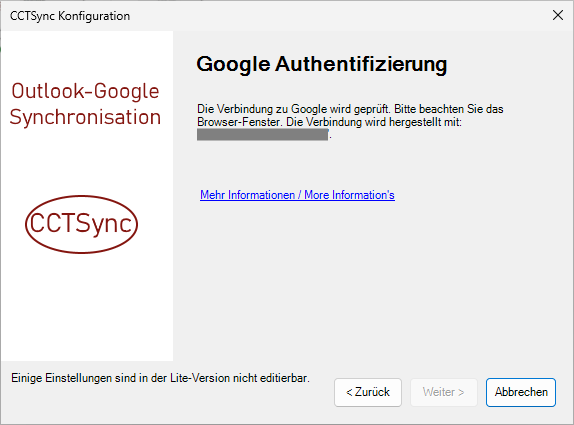Click 'hergestellt mit:' in the description
Screen dimensions: 574x425
(425, 122)
